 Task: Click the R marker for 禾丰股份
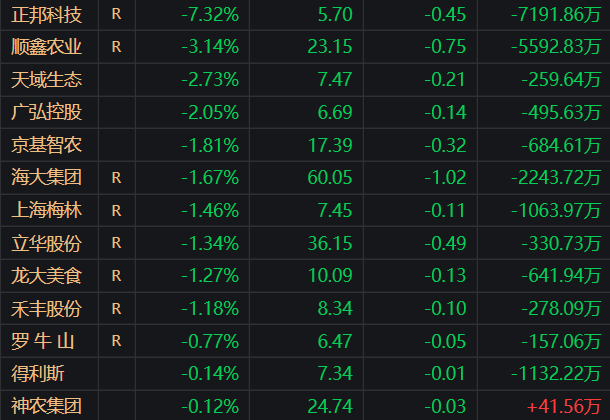coord(116,308)
